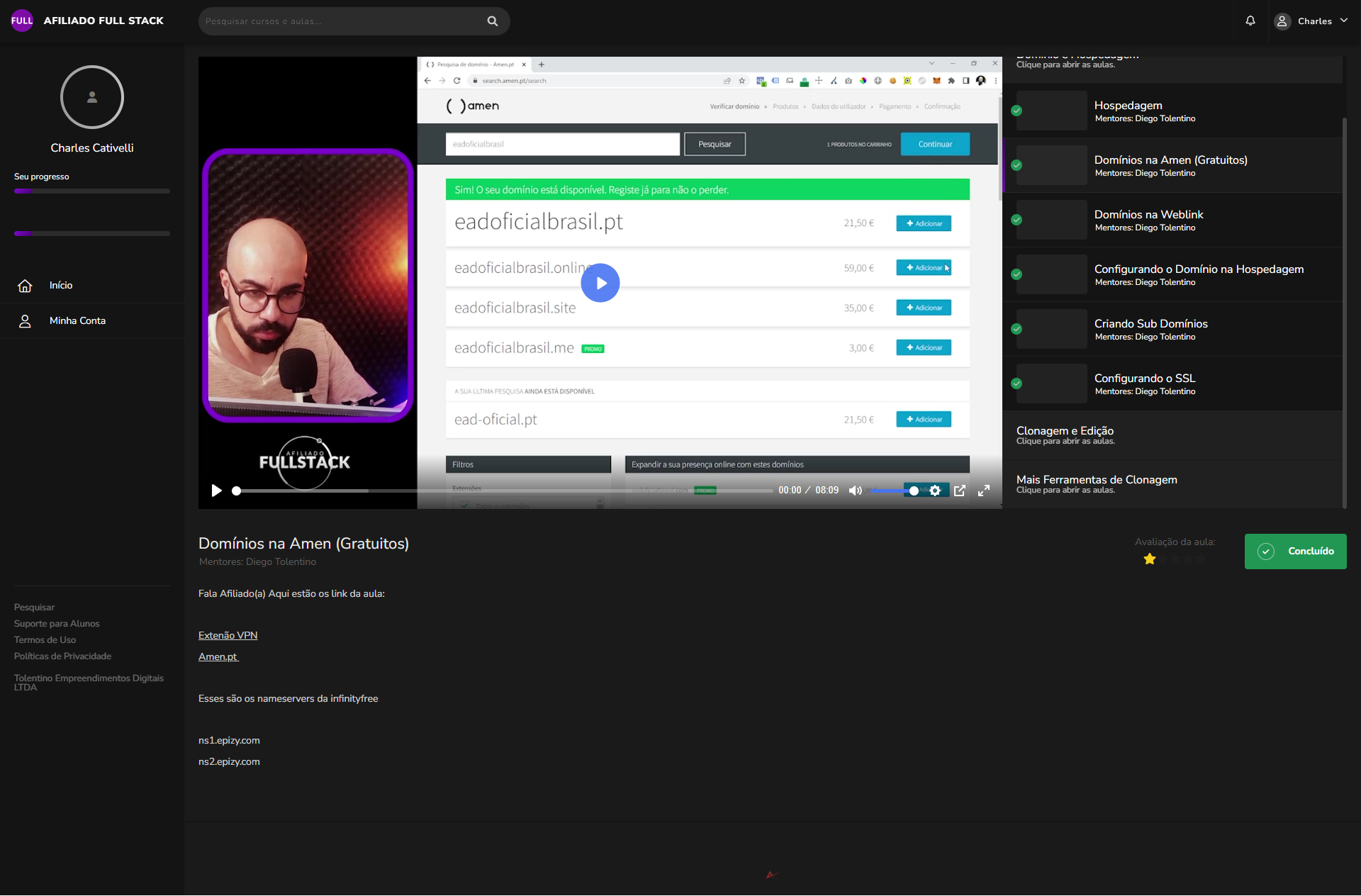
Task: Open video settings gear icon
Action: click(935, 491)
